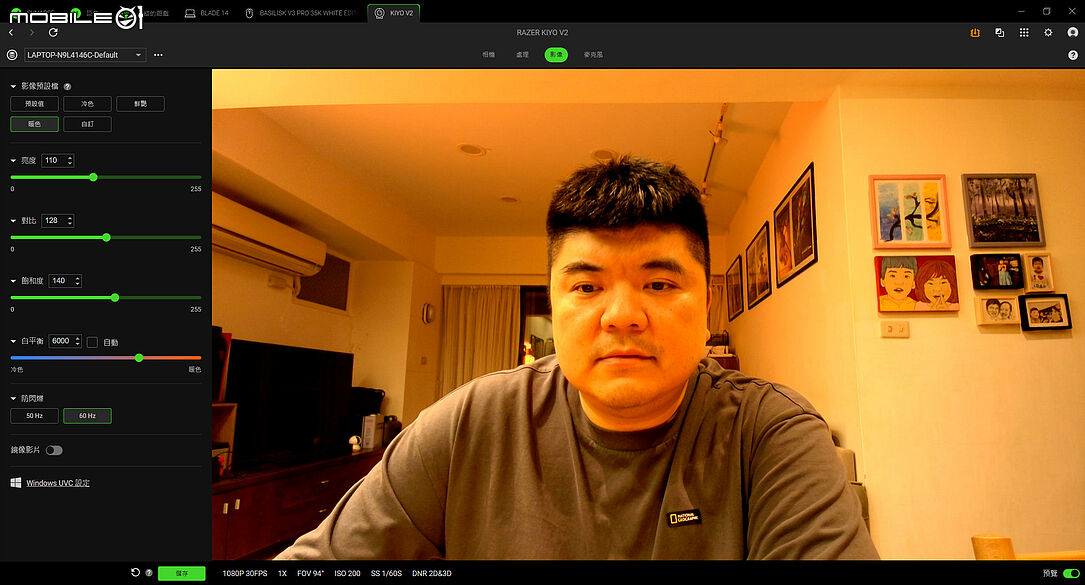Click the 1080P 30FPS status text

[245, 573]
